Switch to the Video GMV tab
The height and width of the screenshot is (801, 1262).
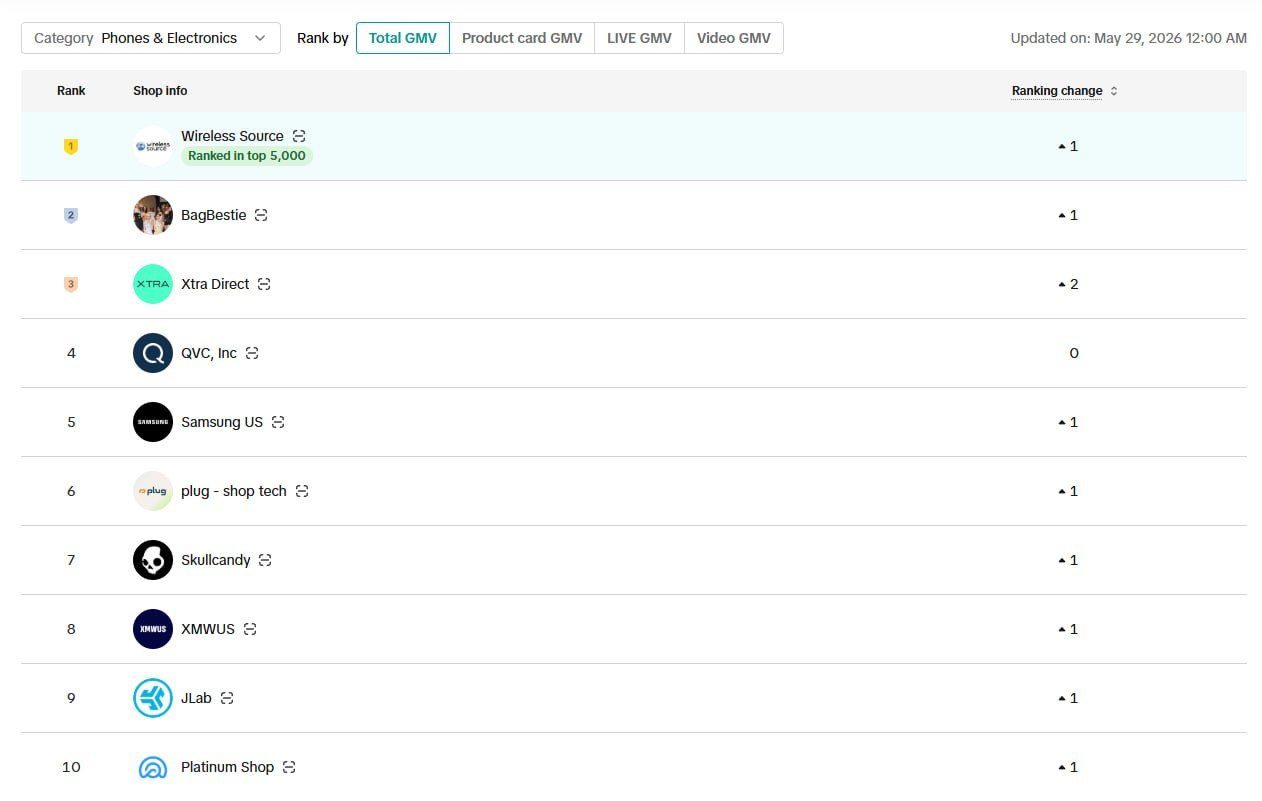(x=734, y=38)
